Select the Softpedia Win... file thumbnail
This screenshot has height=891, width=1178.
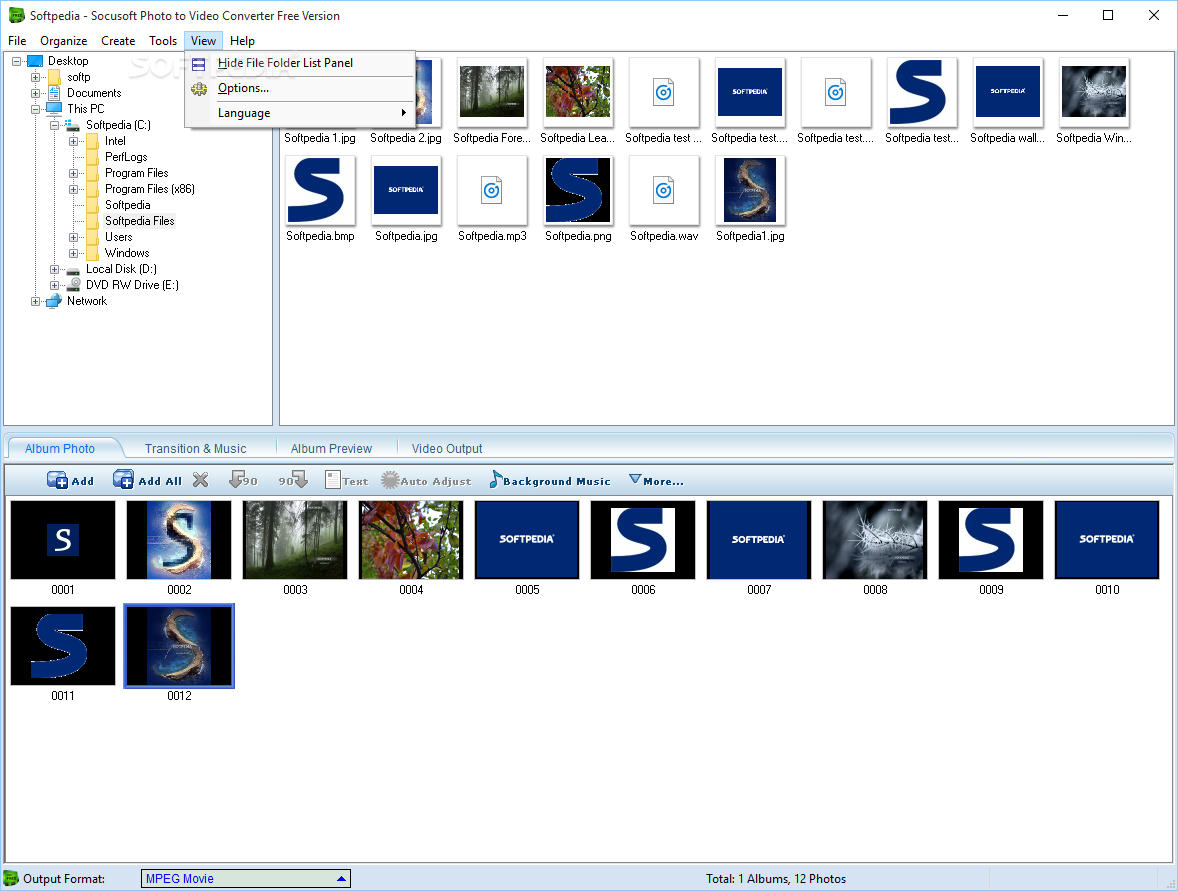(x=1094, y=92)
